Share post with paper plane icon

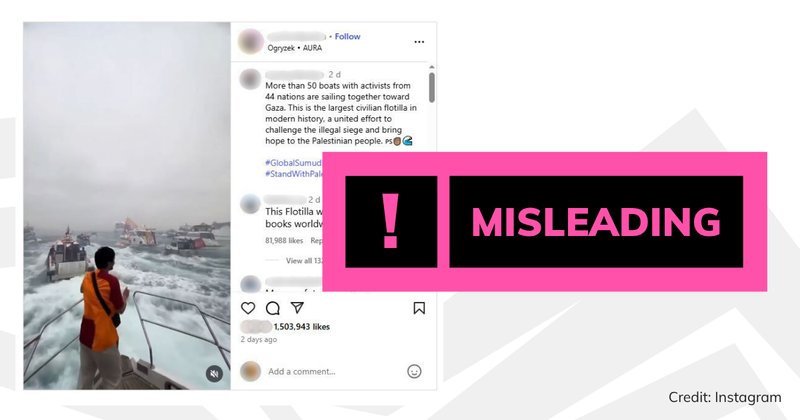pos(297,307)
